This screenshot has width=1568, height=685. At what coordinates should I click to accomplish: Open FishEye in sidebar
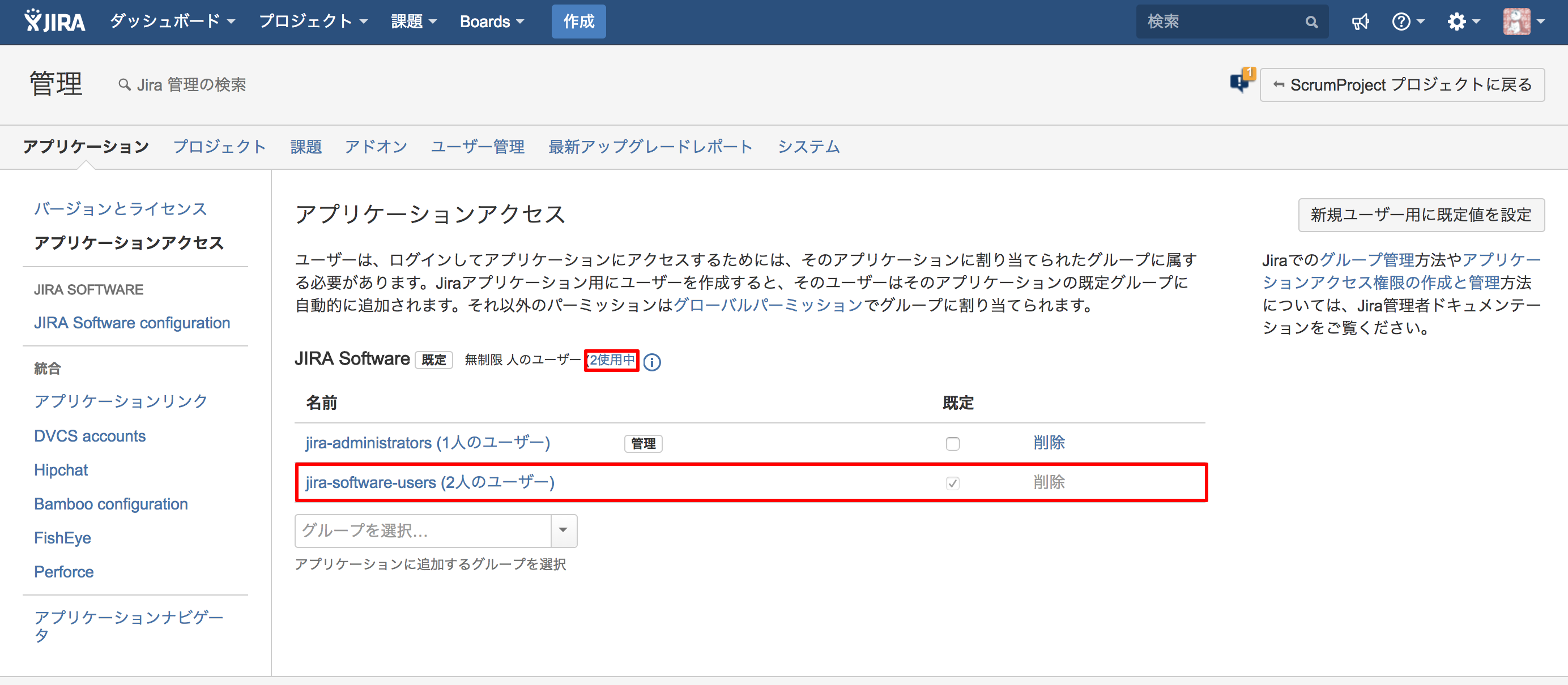click(63, 538)
